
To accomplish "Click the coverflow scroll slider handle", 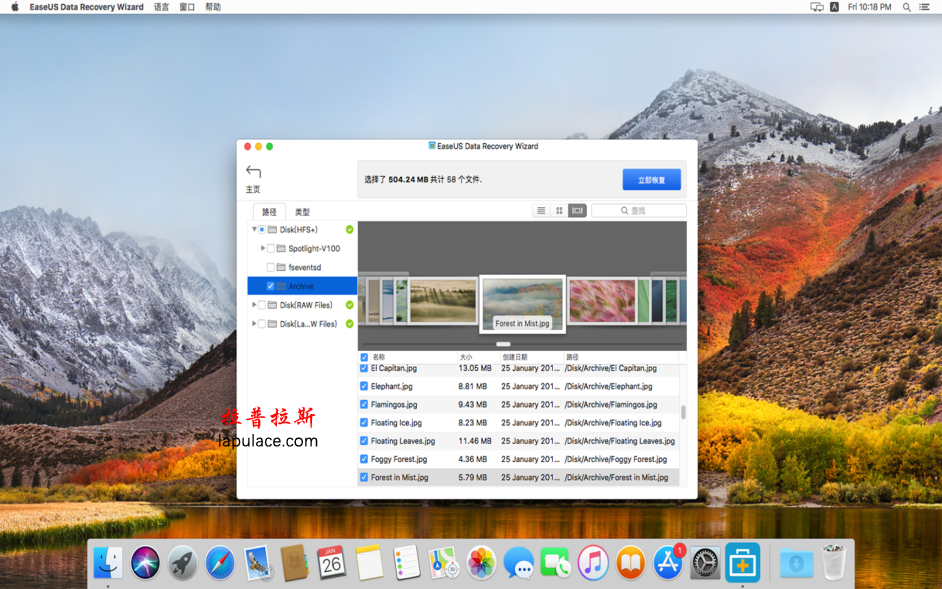I will pos(503,343).
